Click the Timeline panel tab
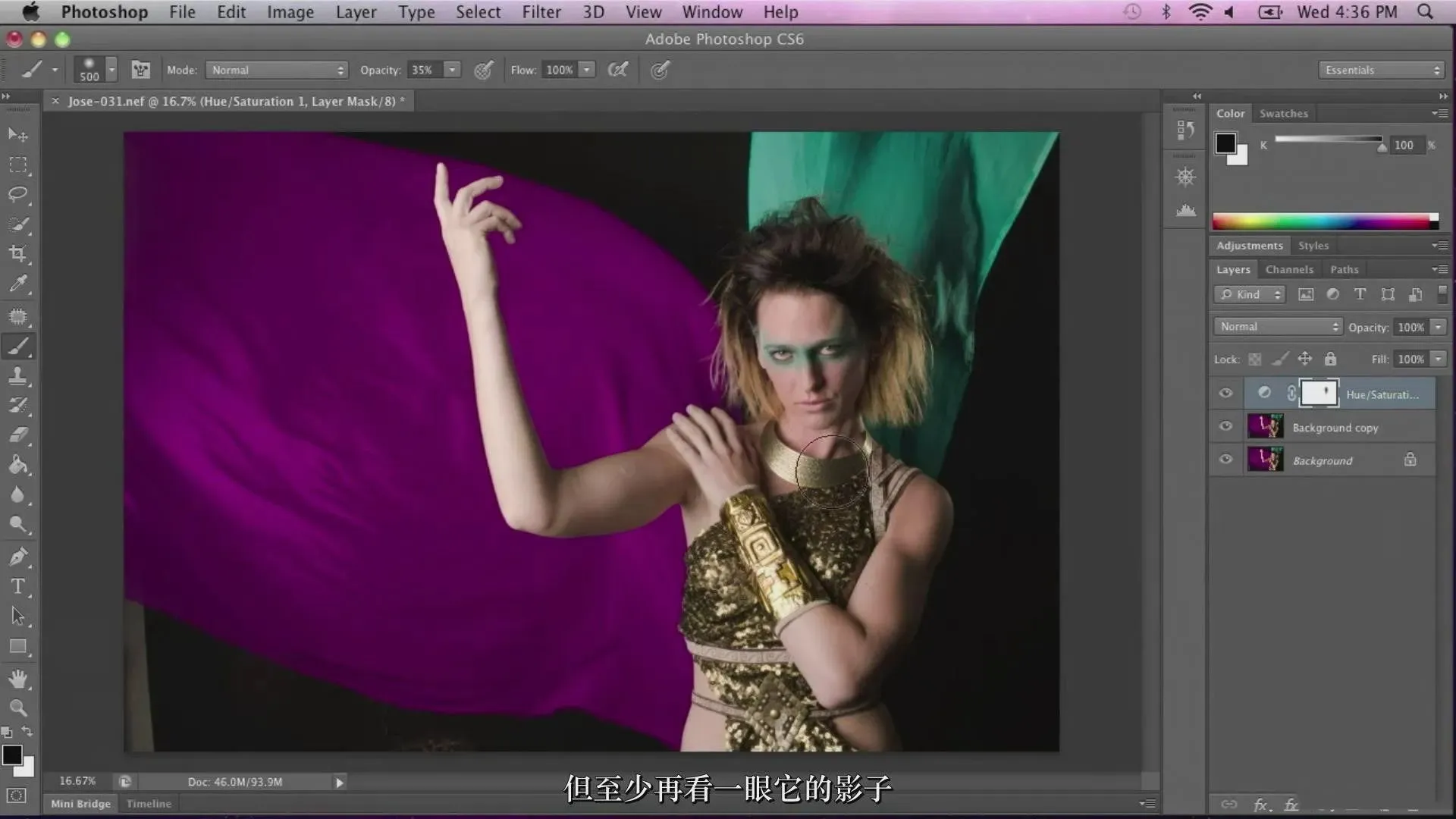 pyautogui.click(x=149, y=804)
